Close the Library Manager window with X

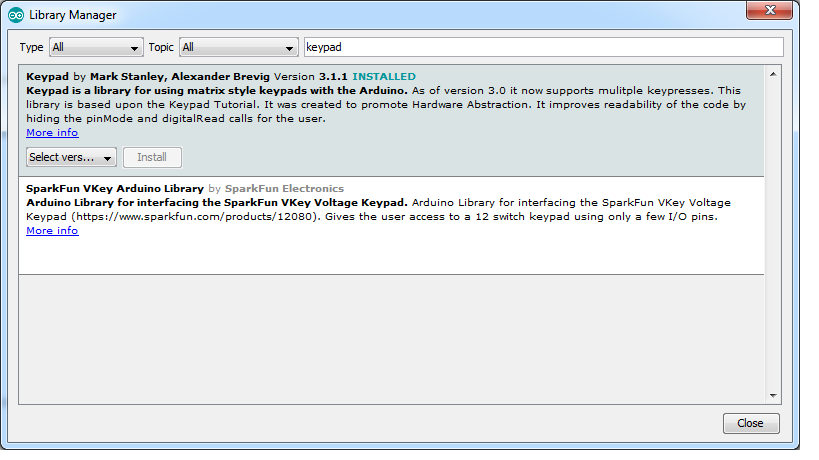pos(769,10)
